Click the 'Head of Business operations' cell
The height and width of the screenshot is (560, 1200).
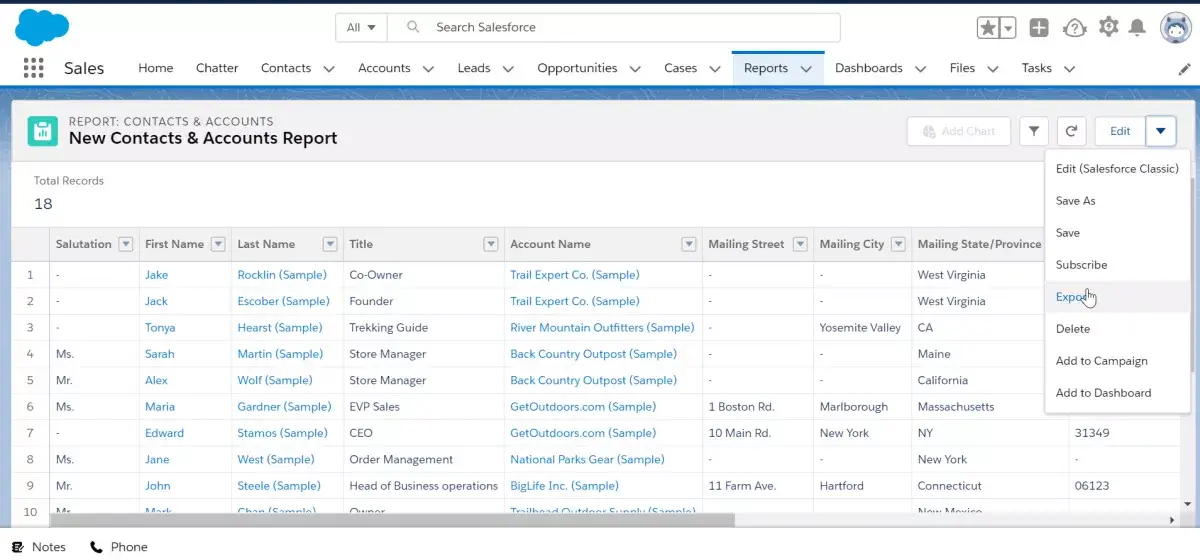[423, 486]
